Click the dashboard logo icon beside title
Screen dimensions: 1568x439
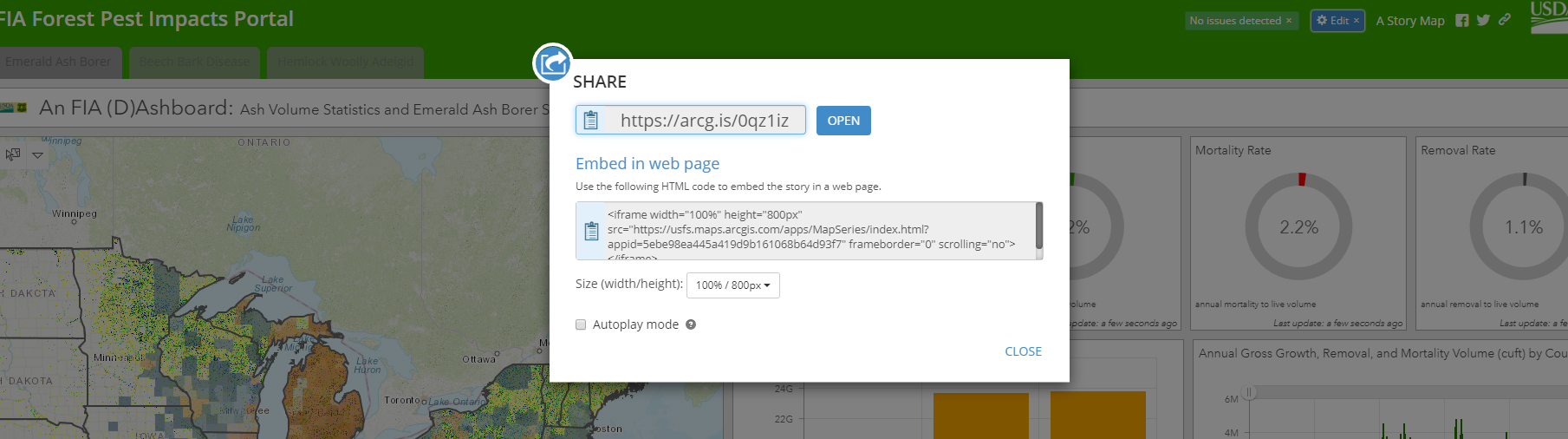pyautogui.click(x=14, y=108)
